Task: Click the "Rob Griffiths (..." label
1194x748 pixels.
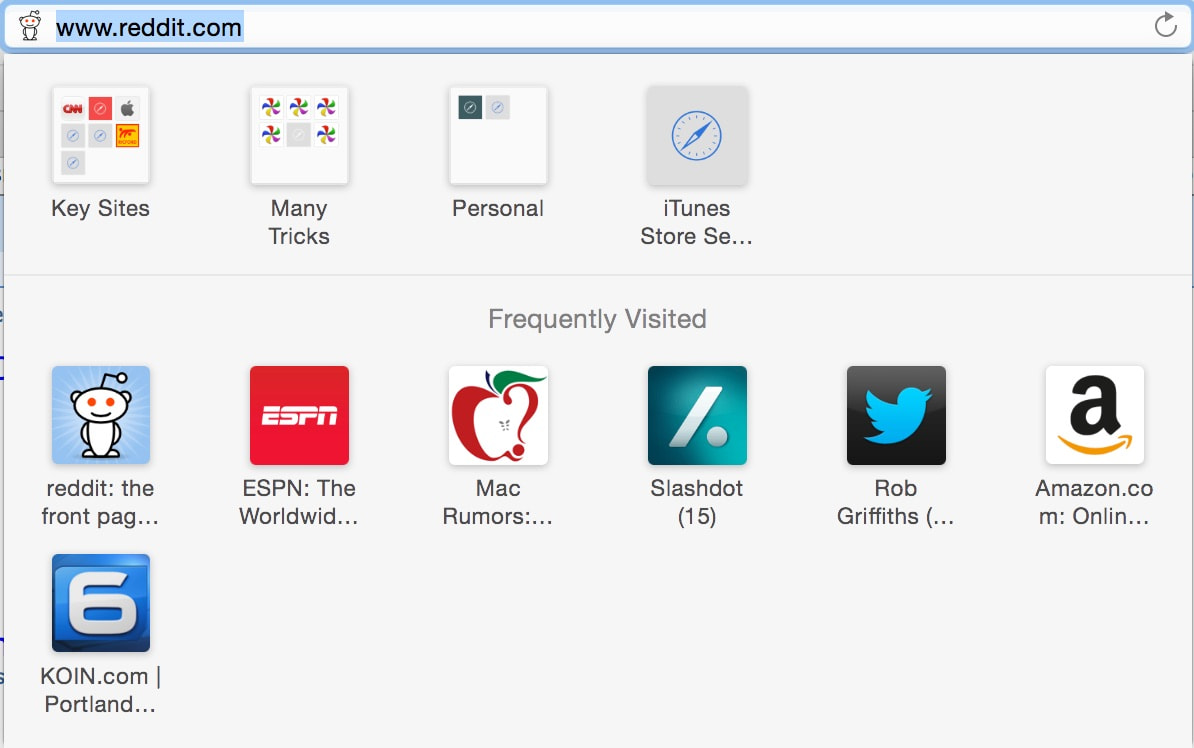Action: coord(896,502)
